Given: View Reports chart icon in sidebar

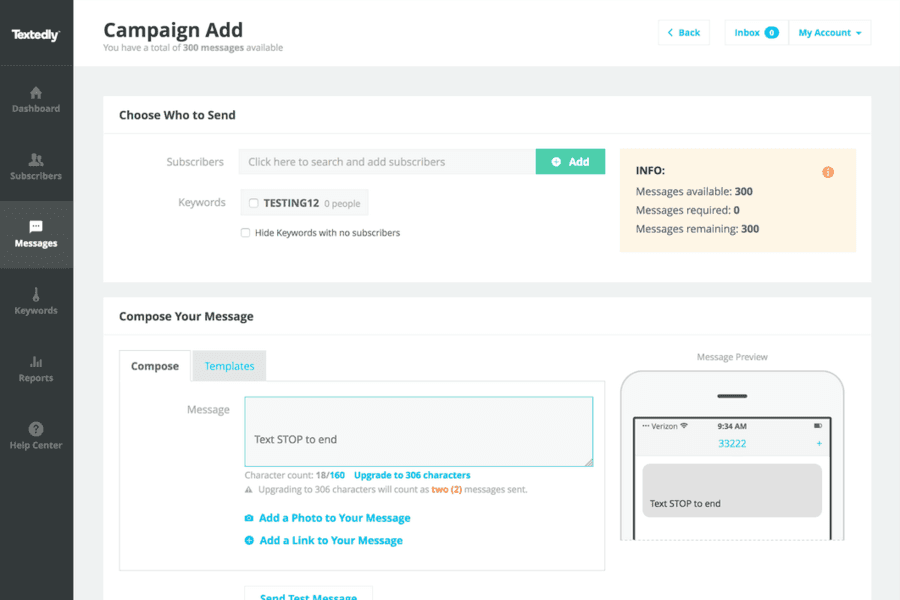Looking at the screenshot, I should point(36,362).
